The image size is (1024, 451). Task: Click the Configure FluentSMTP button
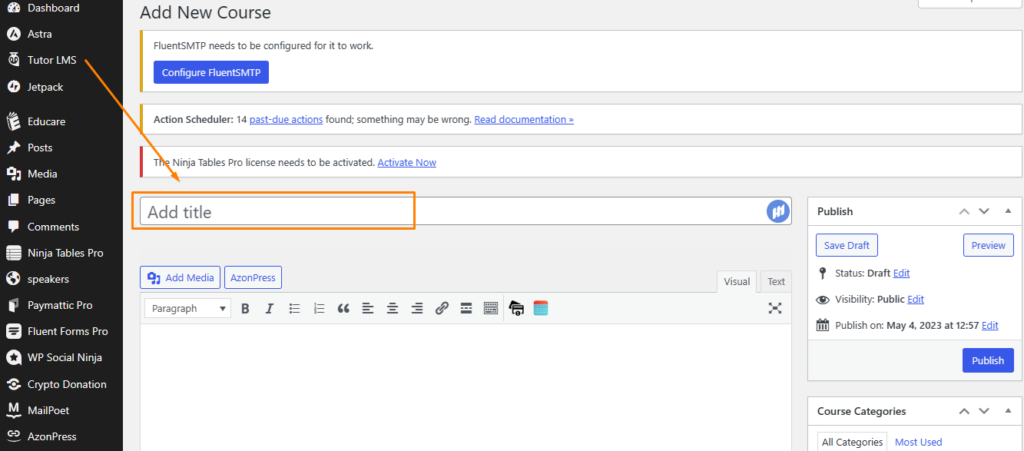coord(211,72)
